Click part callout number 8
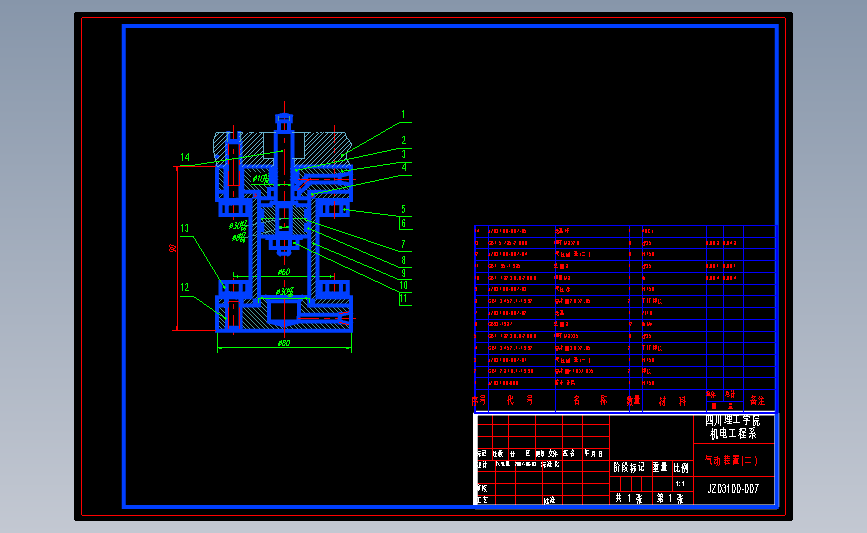 [404, 260]
